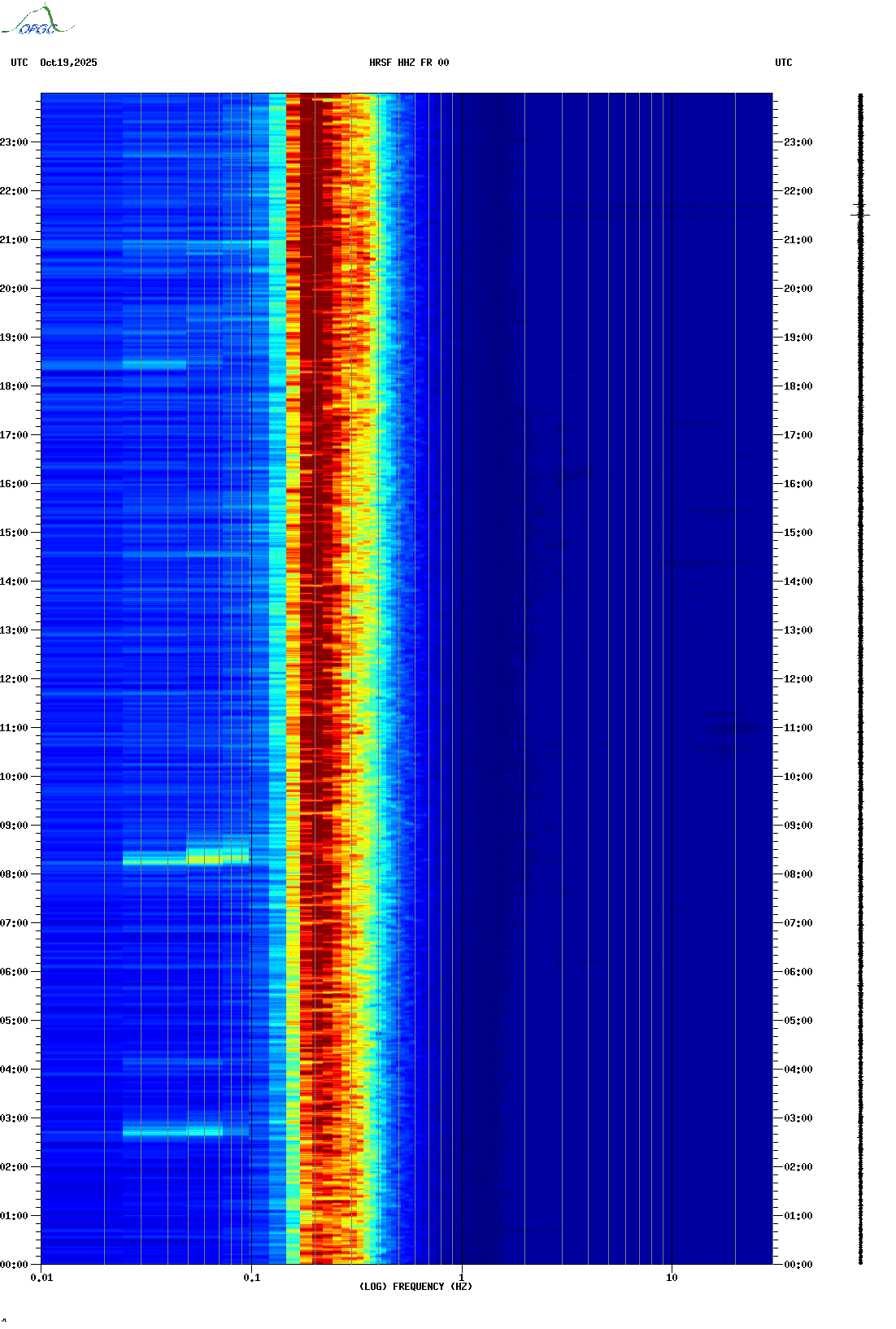
Task: Click the 12:00 label on the left axis
Action: click(x=14, y=679)
